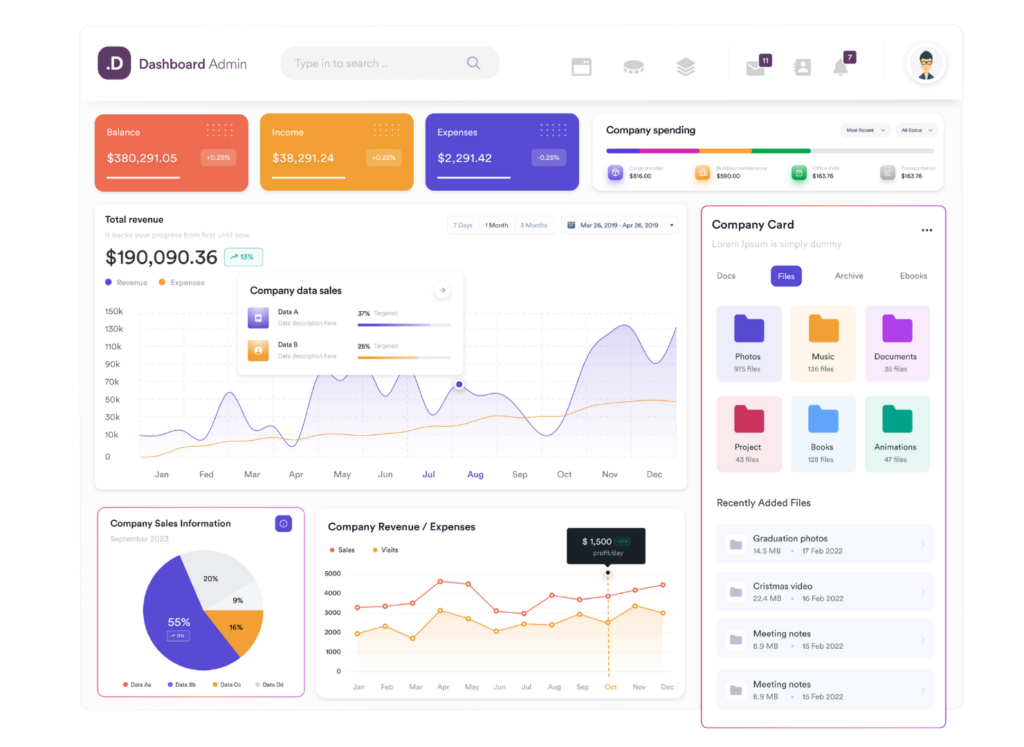Open the three-dot menu on Company Card
This screenshot has height=747, width=1024.
[x=927, y=230]
